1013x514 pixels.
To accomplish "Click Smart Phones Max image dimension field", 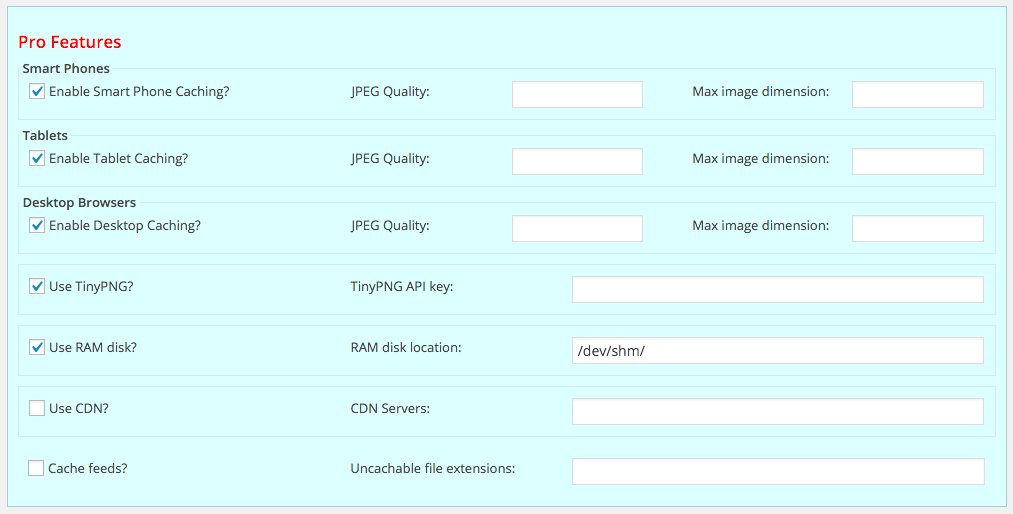I will (x=917, y=94).
